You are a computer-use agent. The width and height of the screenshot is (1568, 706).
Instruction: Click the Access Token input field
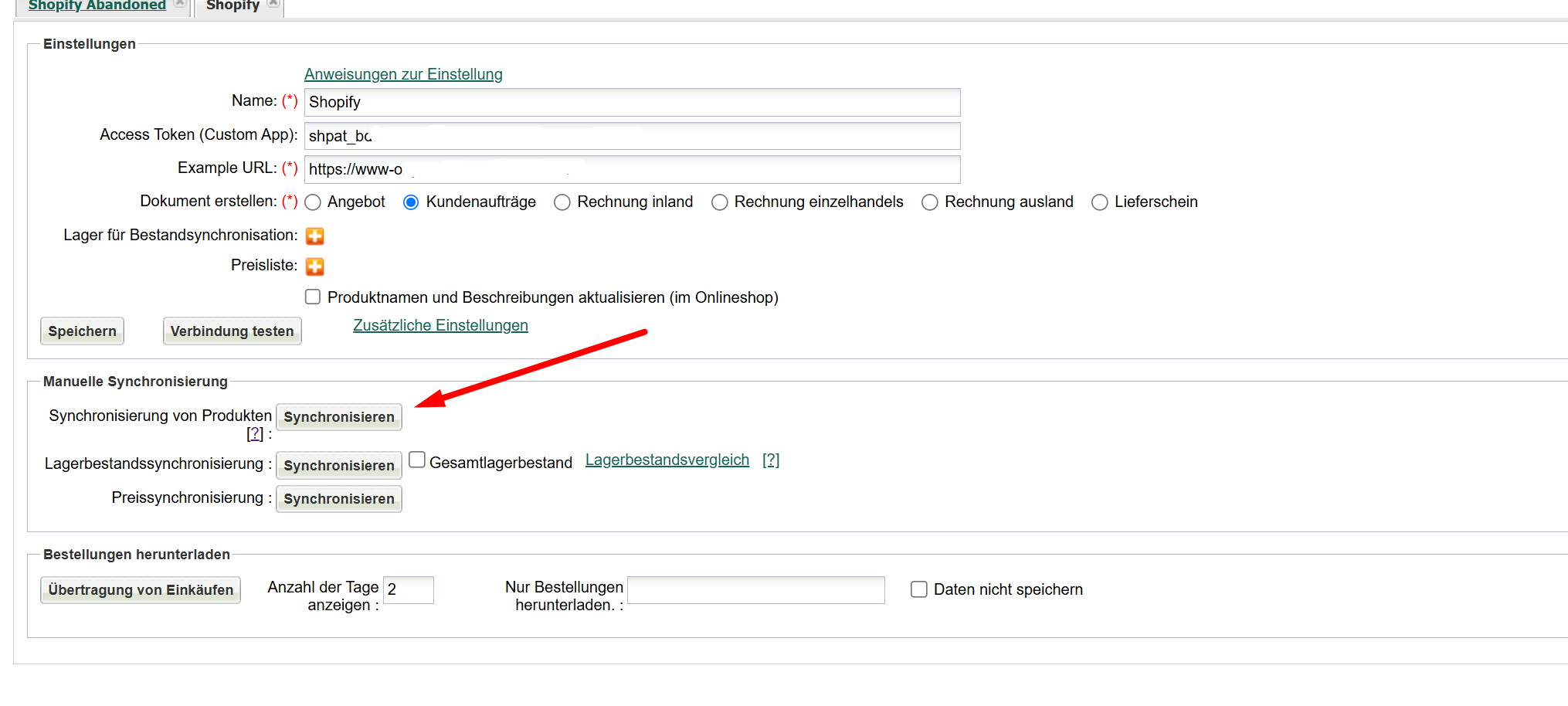632,136
